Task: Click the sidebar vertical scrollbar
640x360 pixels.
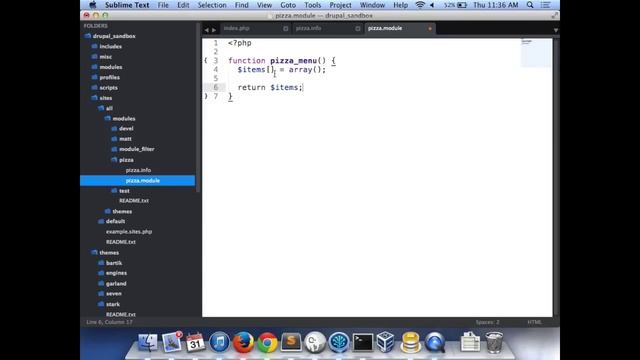Action: click(198, 107)
